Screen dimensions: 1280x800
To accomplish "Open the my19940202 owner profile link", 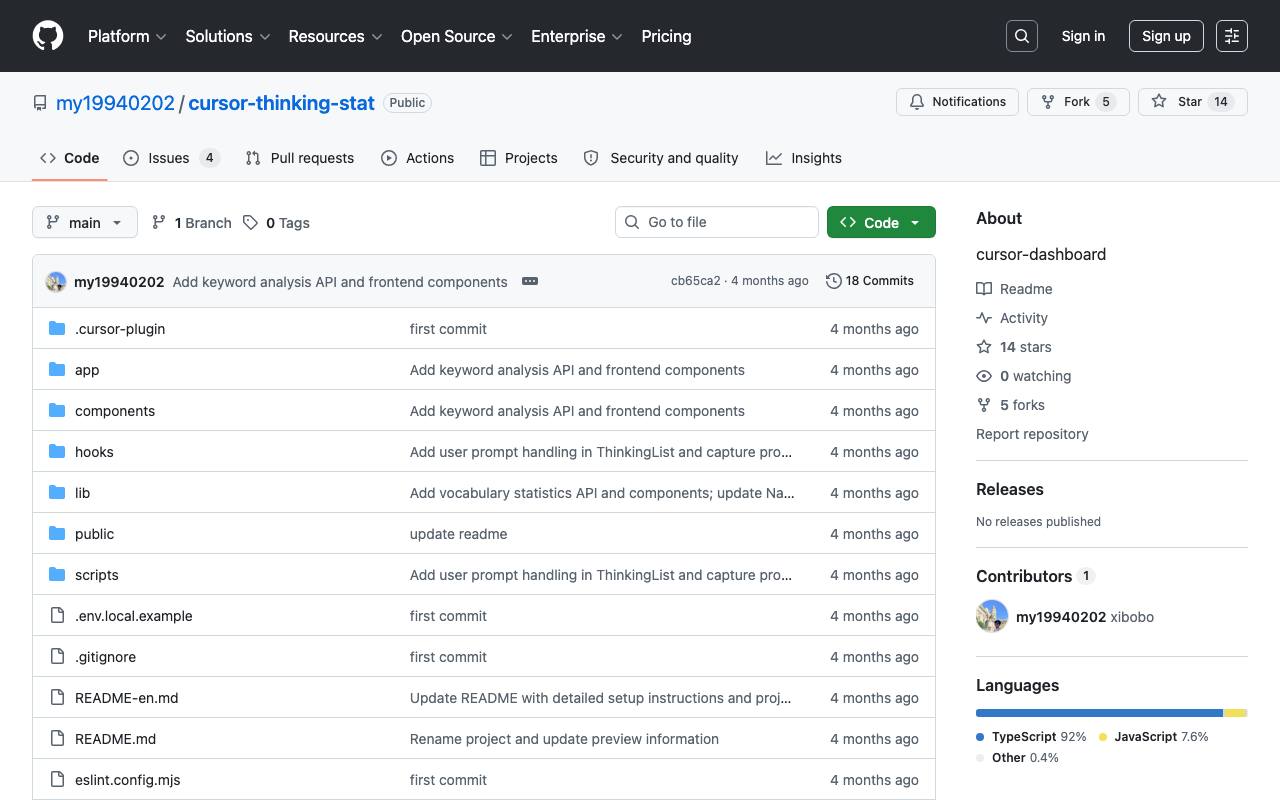I will [x=115, y=103].
